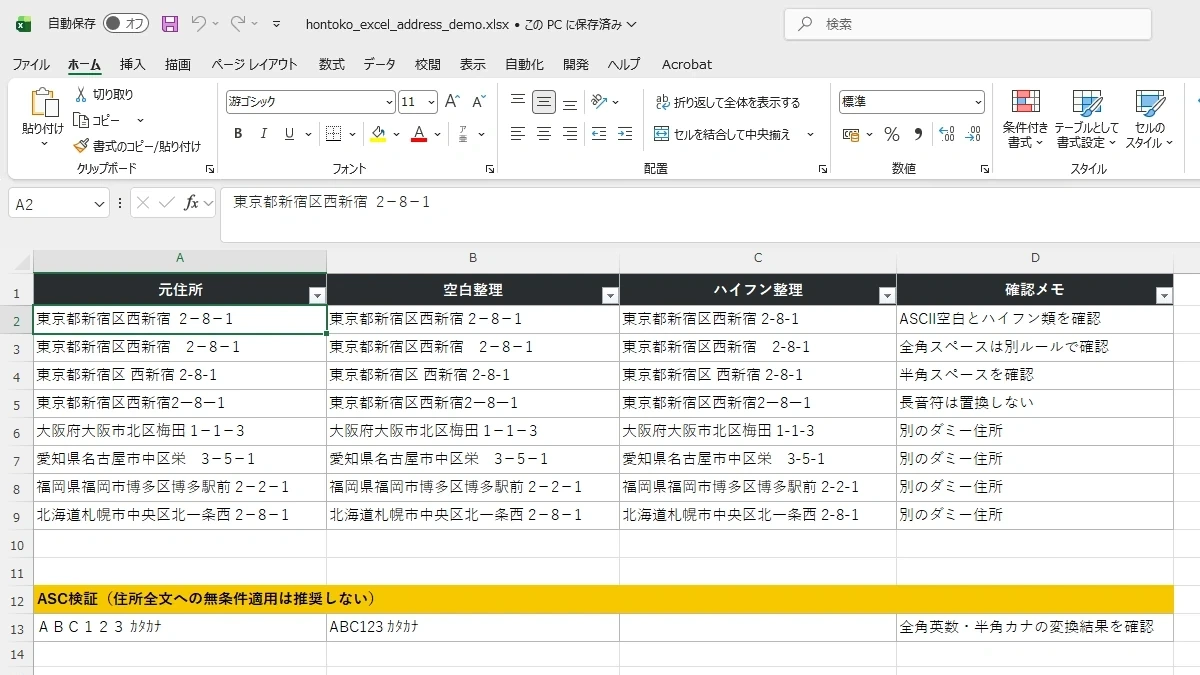Click the bottom align icon
Screen dimensions: 1200x675
pyautogui.click(x=570, y=102)
